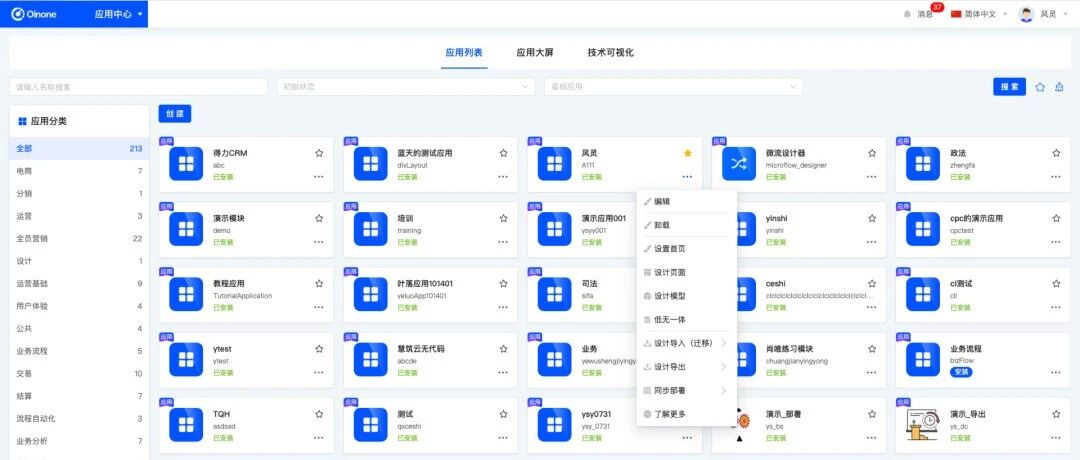
Task: Click the 教程应用 app icon
Action: [186, 295]
